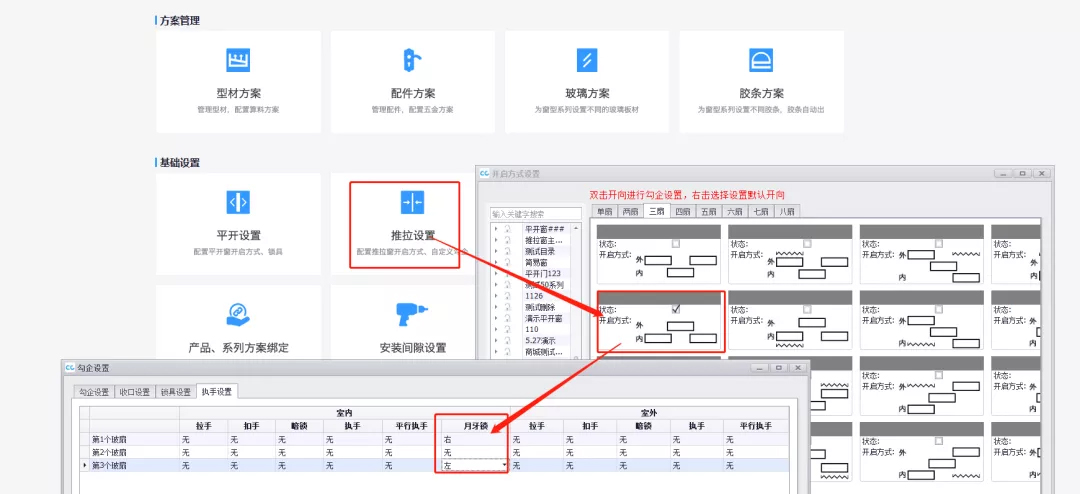Image resolution: width=1080 pixels, height=494 pixels.
Task: Click the 输入关键字搜索 search field
Action: click(x=536, y=214)
